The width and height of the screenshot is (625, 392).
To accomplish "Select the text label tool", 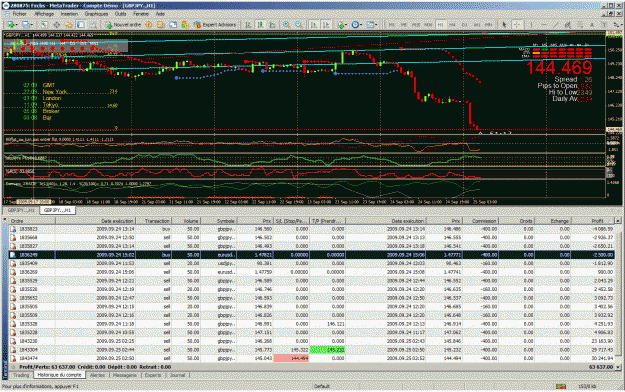I will coord(604,25).
